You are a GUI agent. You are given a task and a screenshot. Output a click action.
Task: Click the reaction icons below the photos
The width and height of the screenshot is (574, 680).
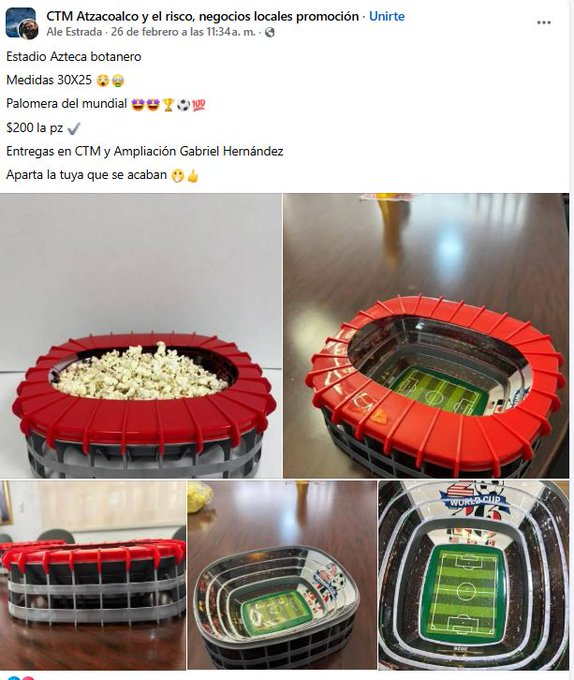tap(20, 677)
